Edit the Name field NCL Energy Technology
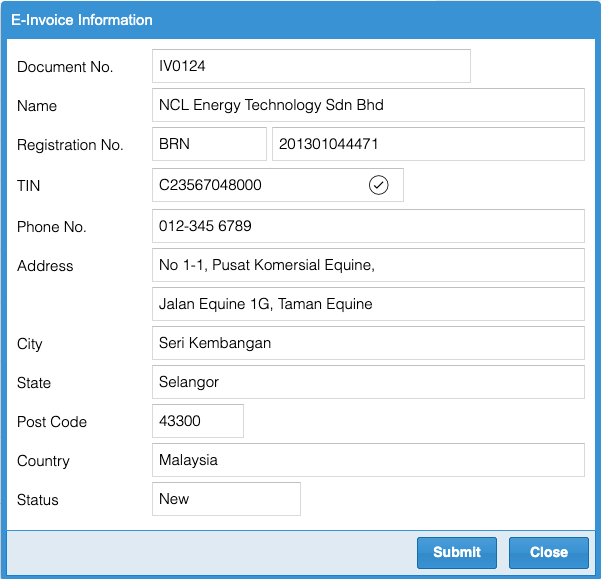 coord(368,105)
